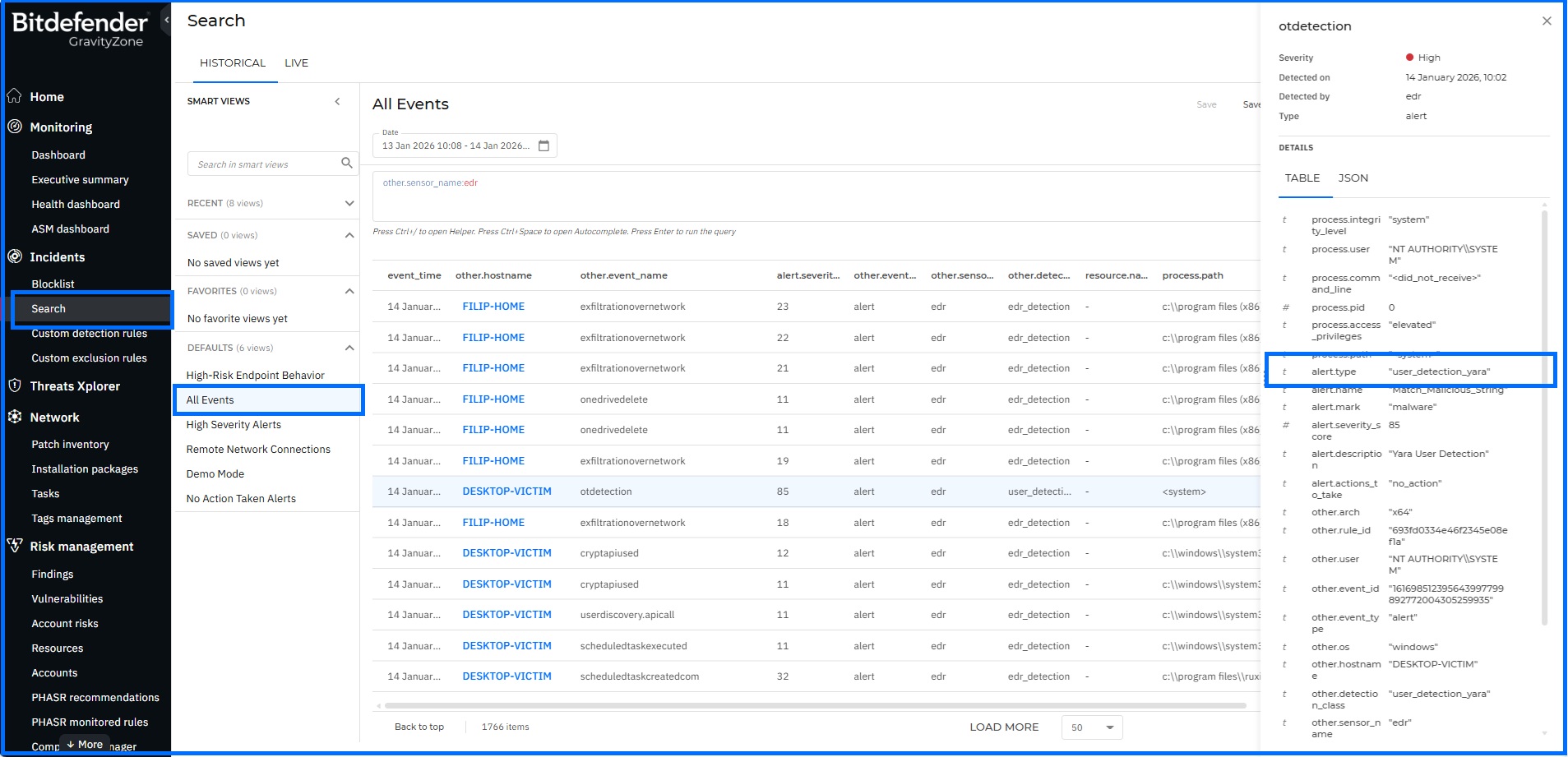Click the LOAD MORE button
The width and height of the screenshot is (1568, 757).
(x=1004, y=727)
